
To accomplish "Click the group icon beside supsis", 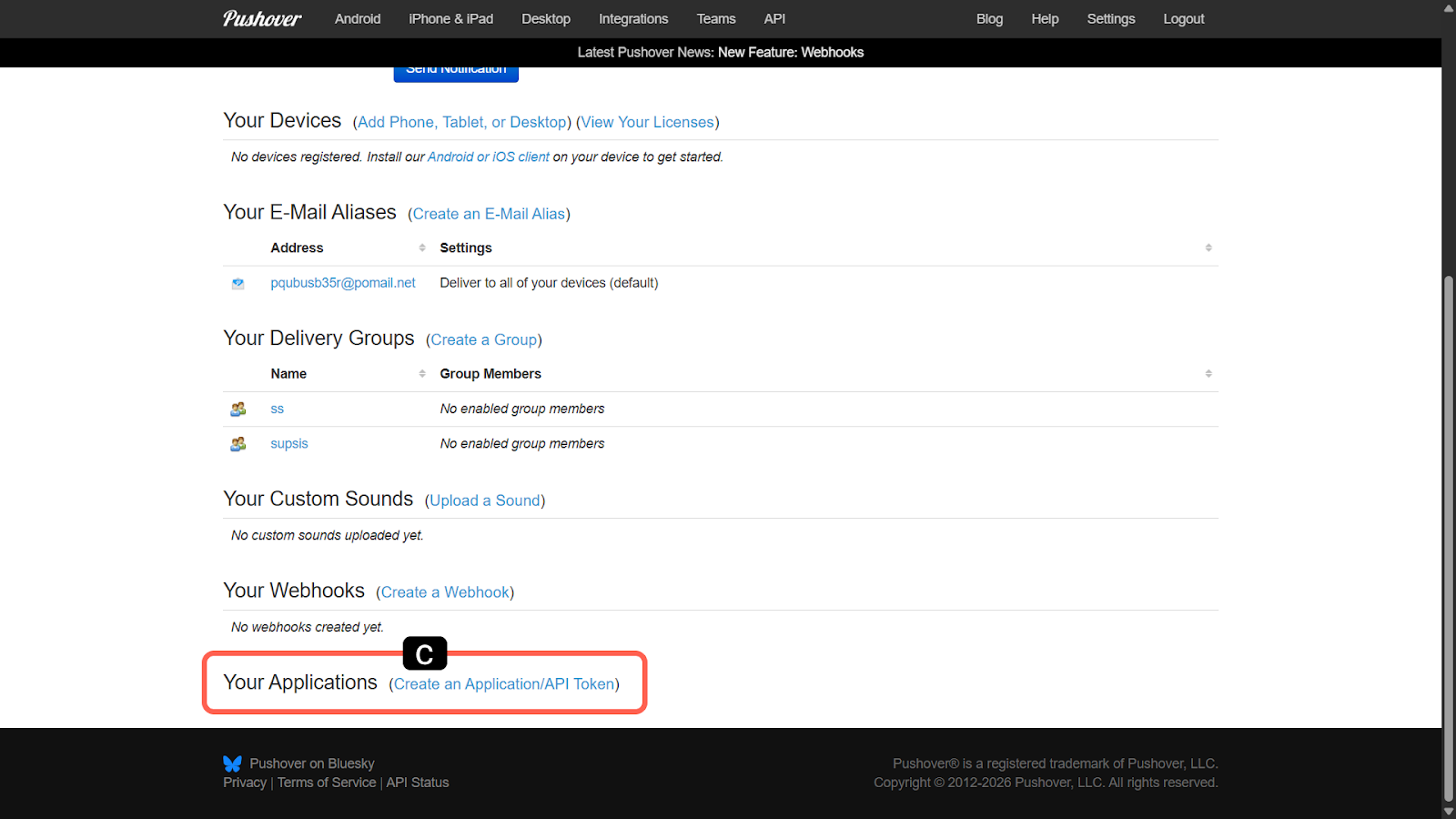I will (238, 444).
